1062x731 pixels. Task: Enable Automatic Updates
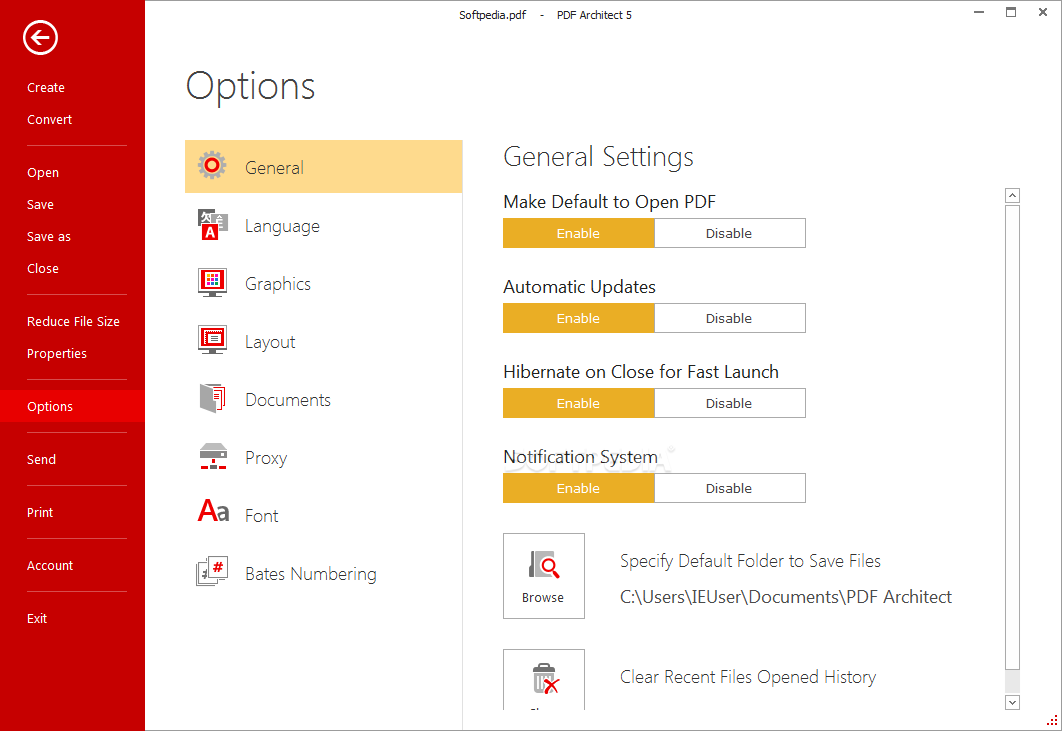pos(578,318)
